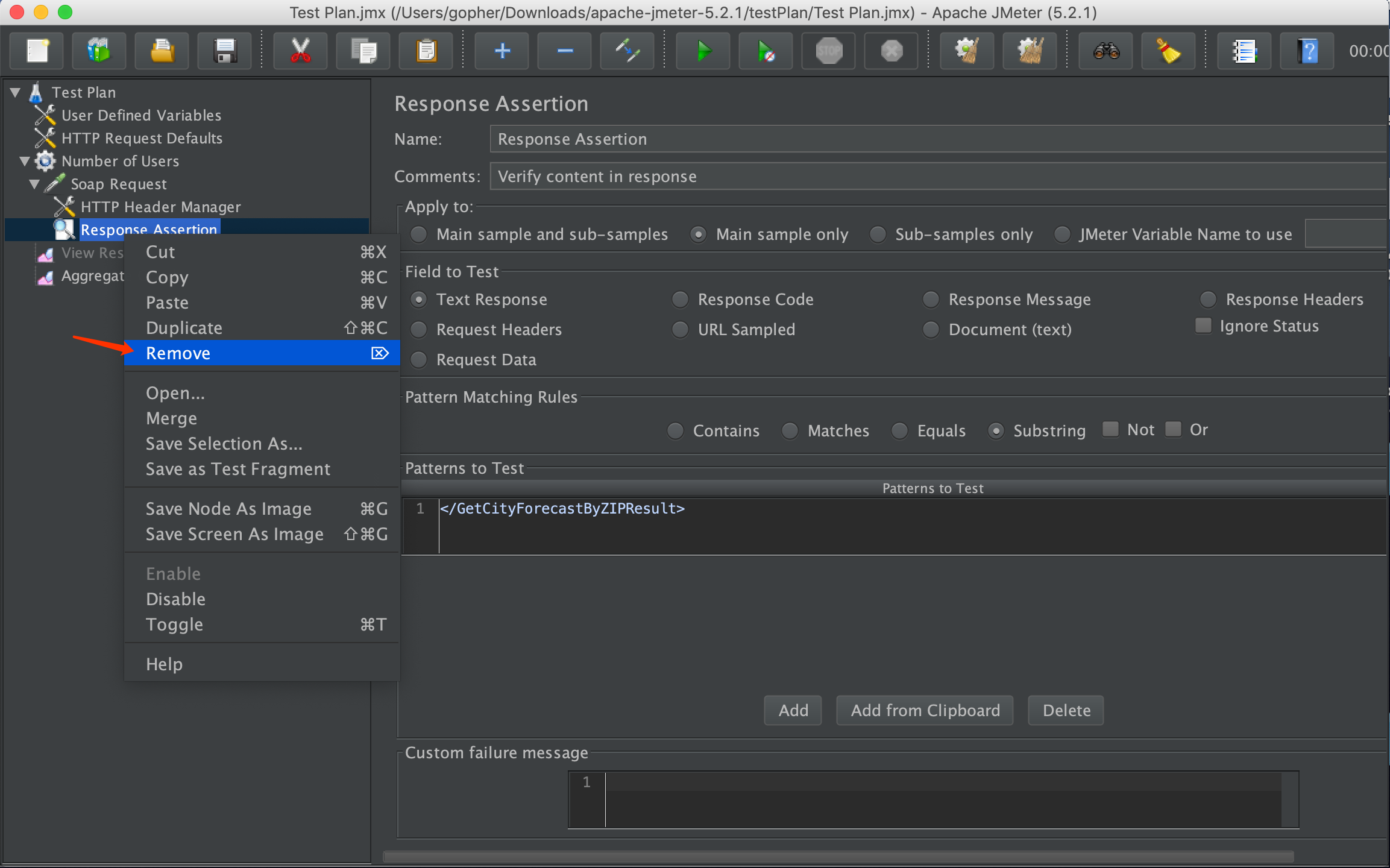
Task: Click the Toggle arrows toolbar icon
Action: 627,51
